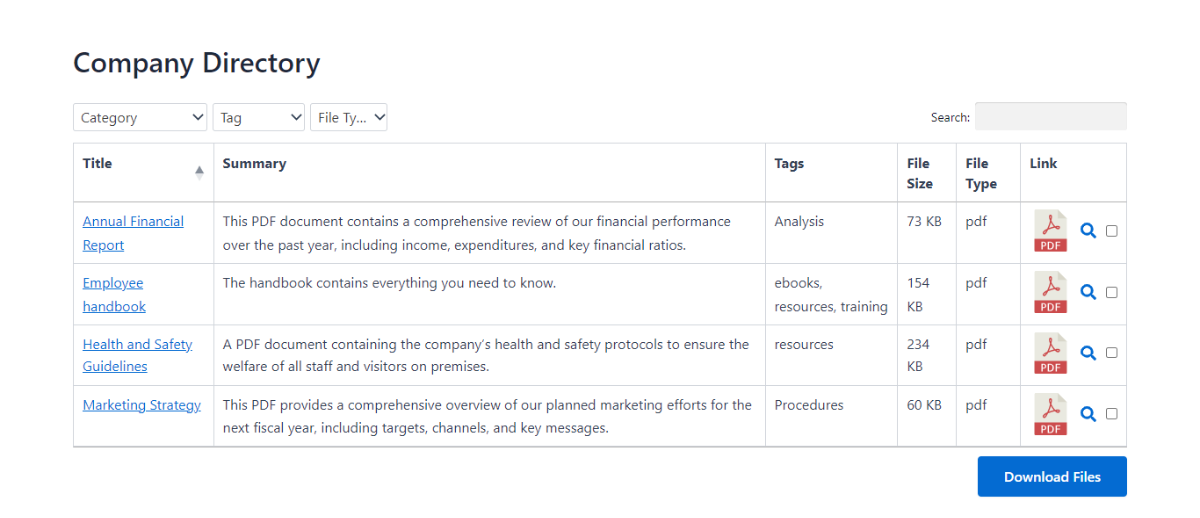Preview Health and Safety Guidelines with magnifier icon
1200x518 pixels.
[x=1088, y=353]
